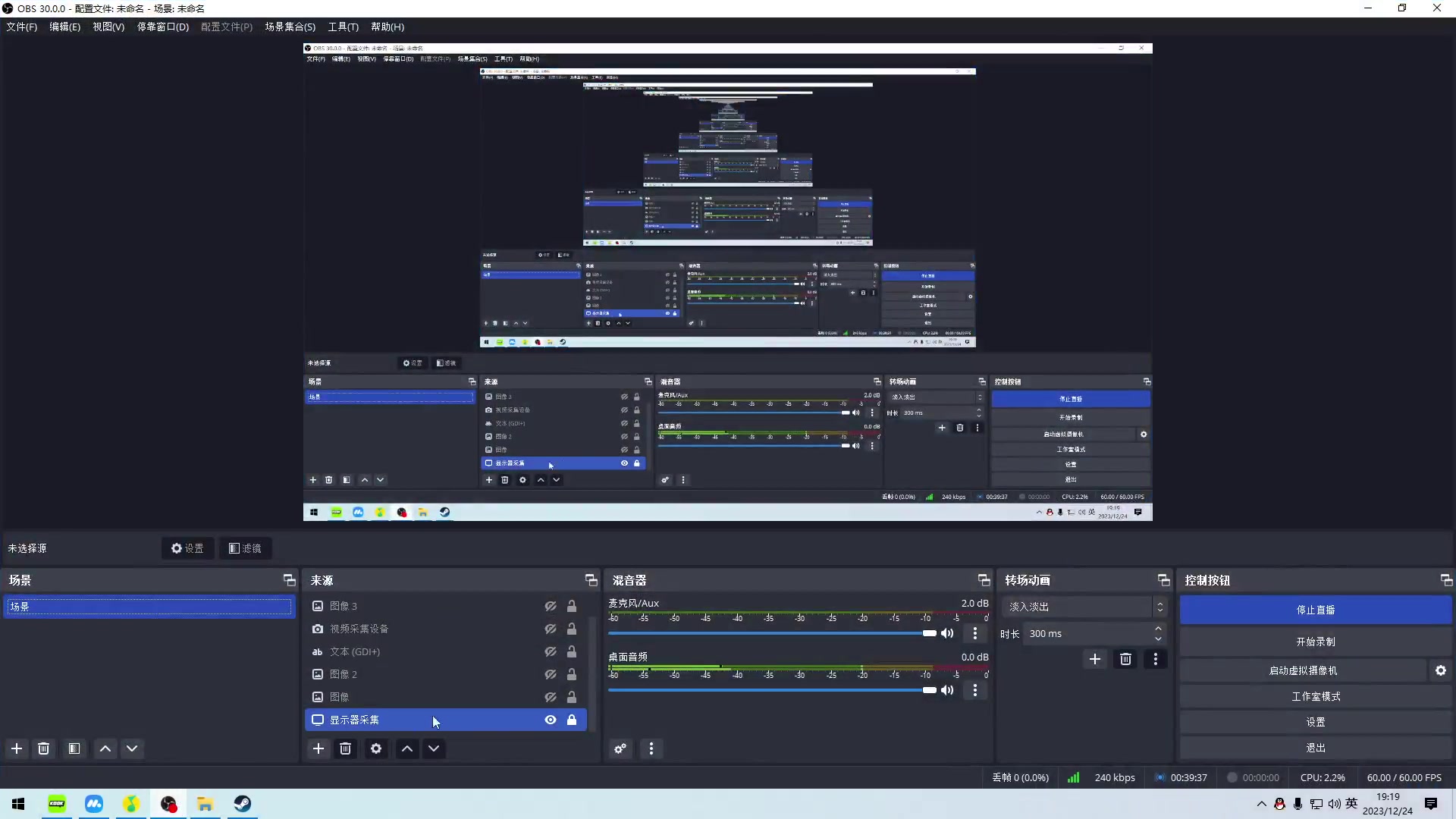Delete the selected source with trash icon

(346, 748)
